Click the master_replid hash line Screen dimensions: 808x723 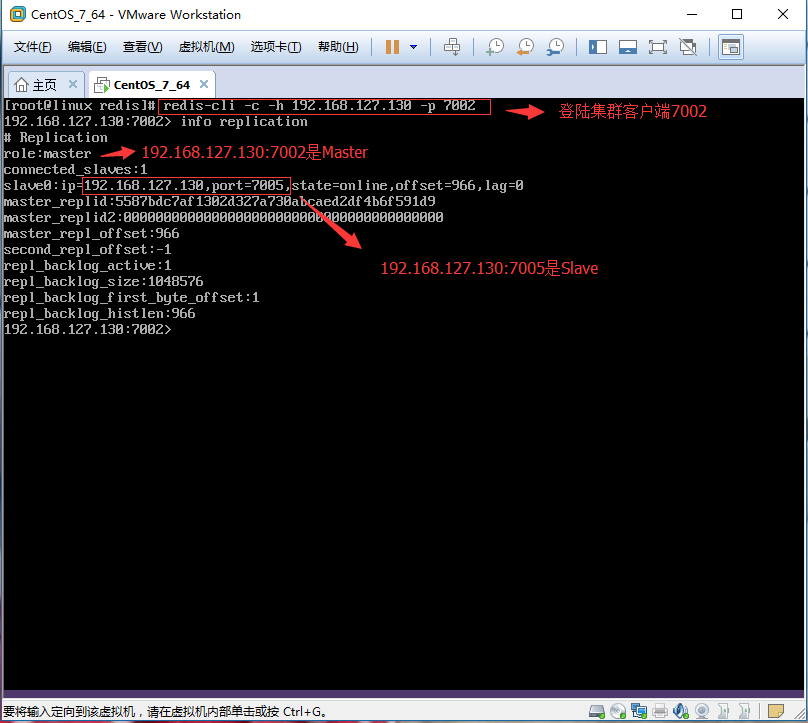220,201
